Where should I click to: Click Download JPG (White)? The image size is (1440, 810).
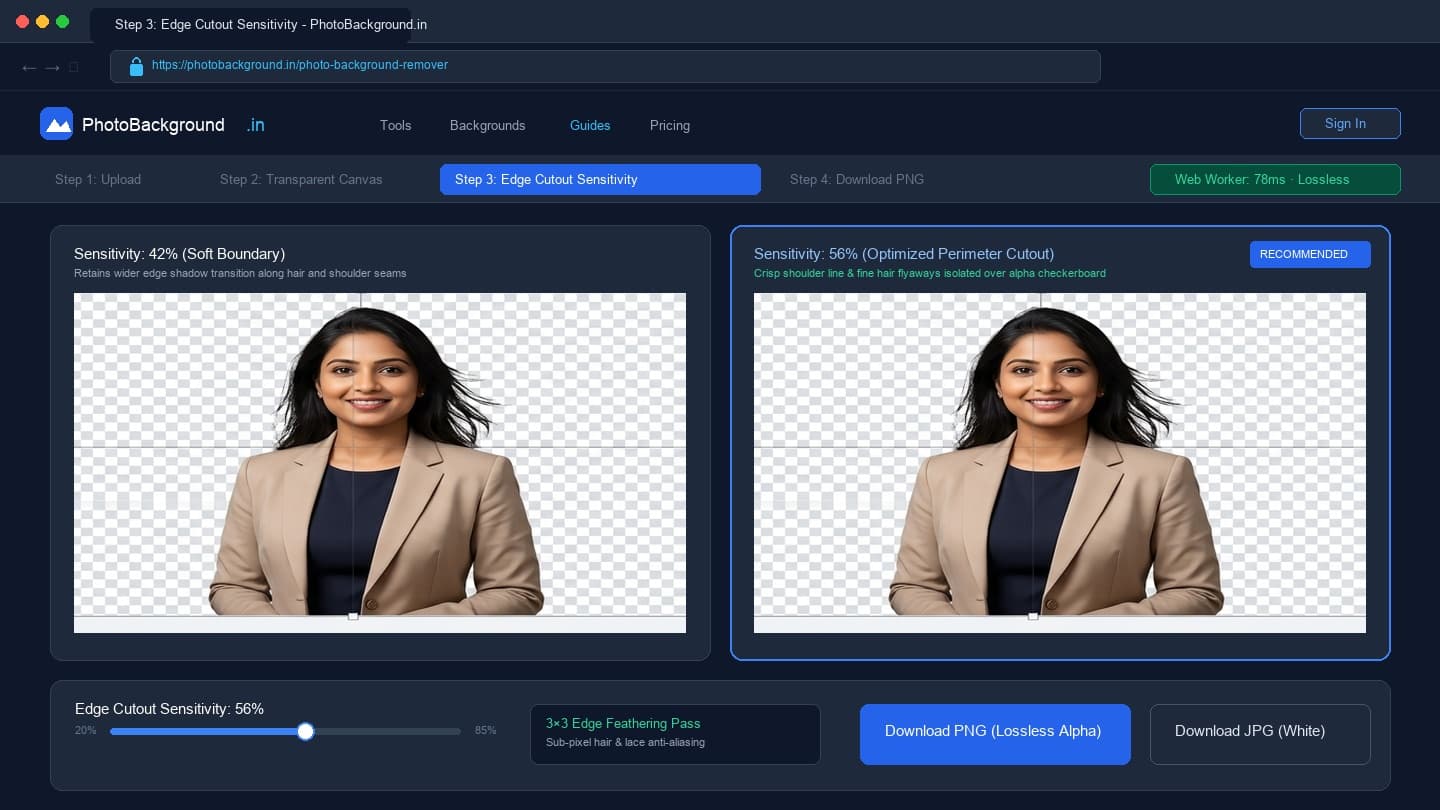[x=1260, y=734]
